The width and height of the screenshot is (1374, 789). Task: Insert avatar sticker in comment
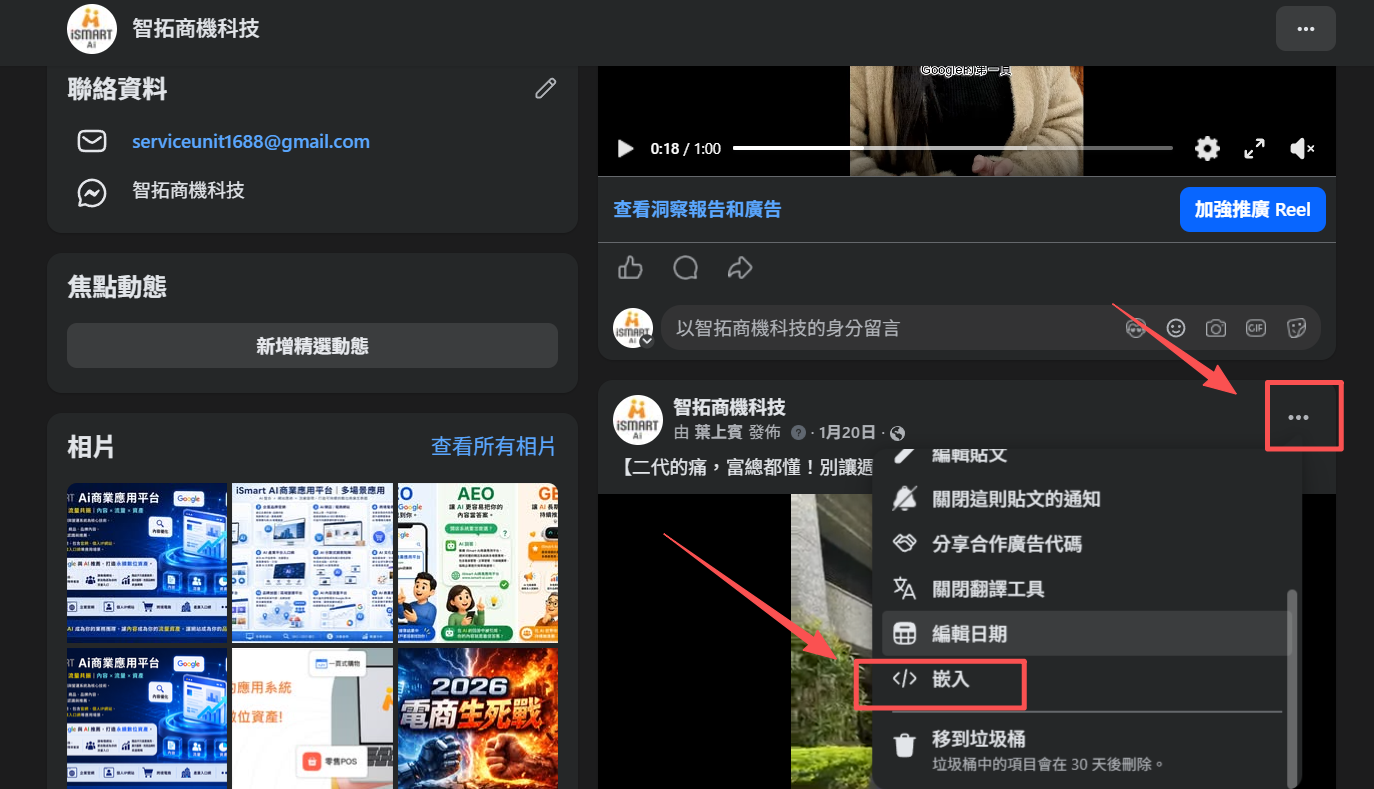[x=1135, y=328]
